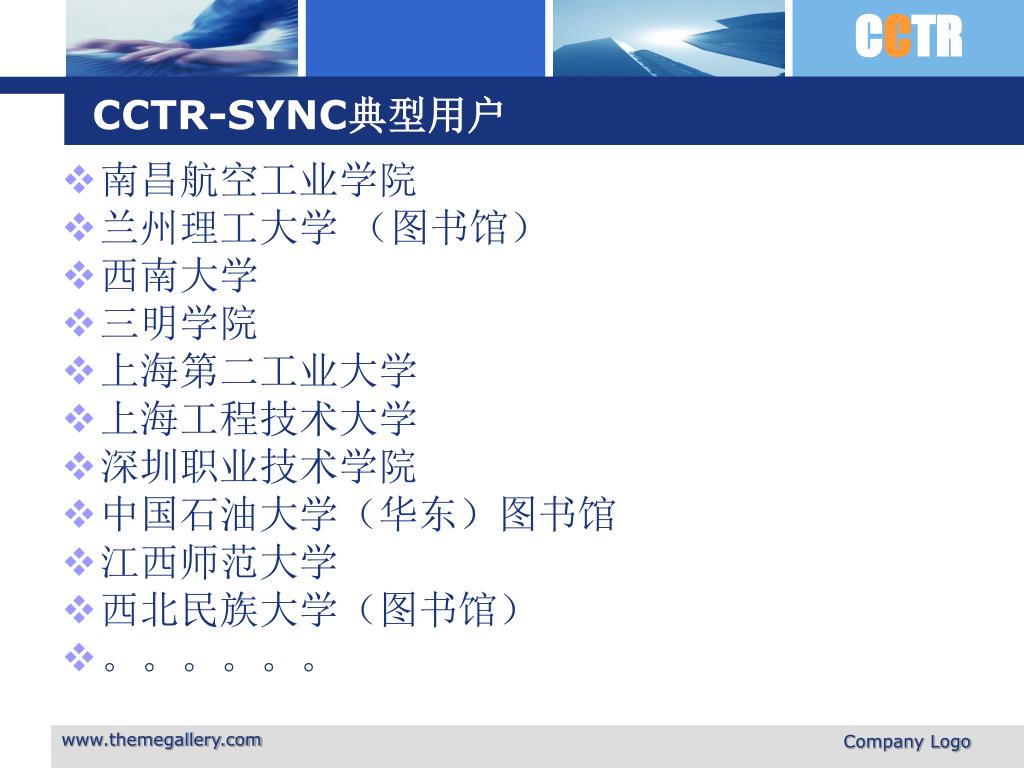Click the bullet beside 江西师范大学

[x=79, y=561]
